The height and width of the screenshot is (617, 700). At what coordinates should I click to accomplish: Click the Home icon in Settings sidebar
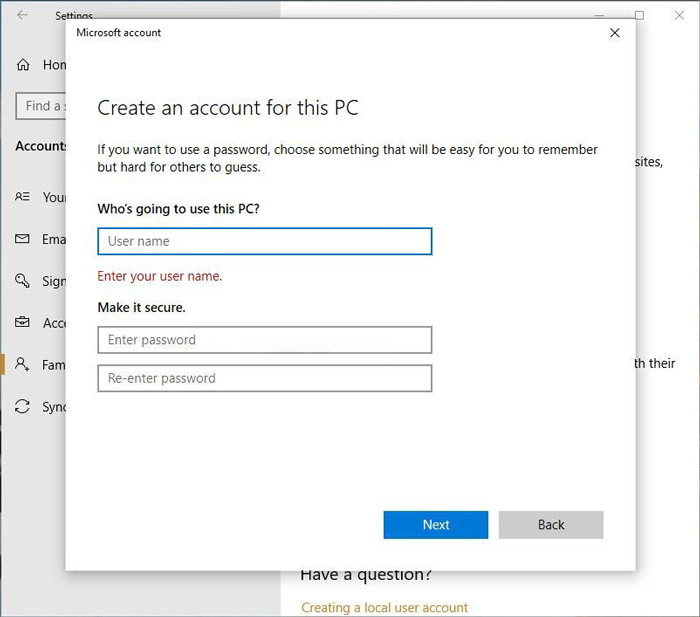pos(23,65)
